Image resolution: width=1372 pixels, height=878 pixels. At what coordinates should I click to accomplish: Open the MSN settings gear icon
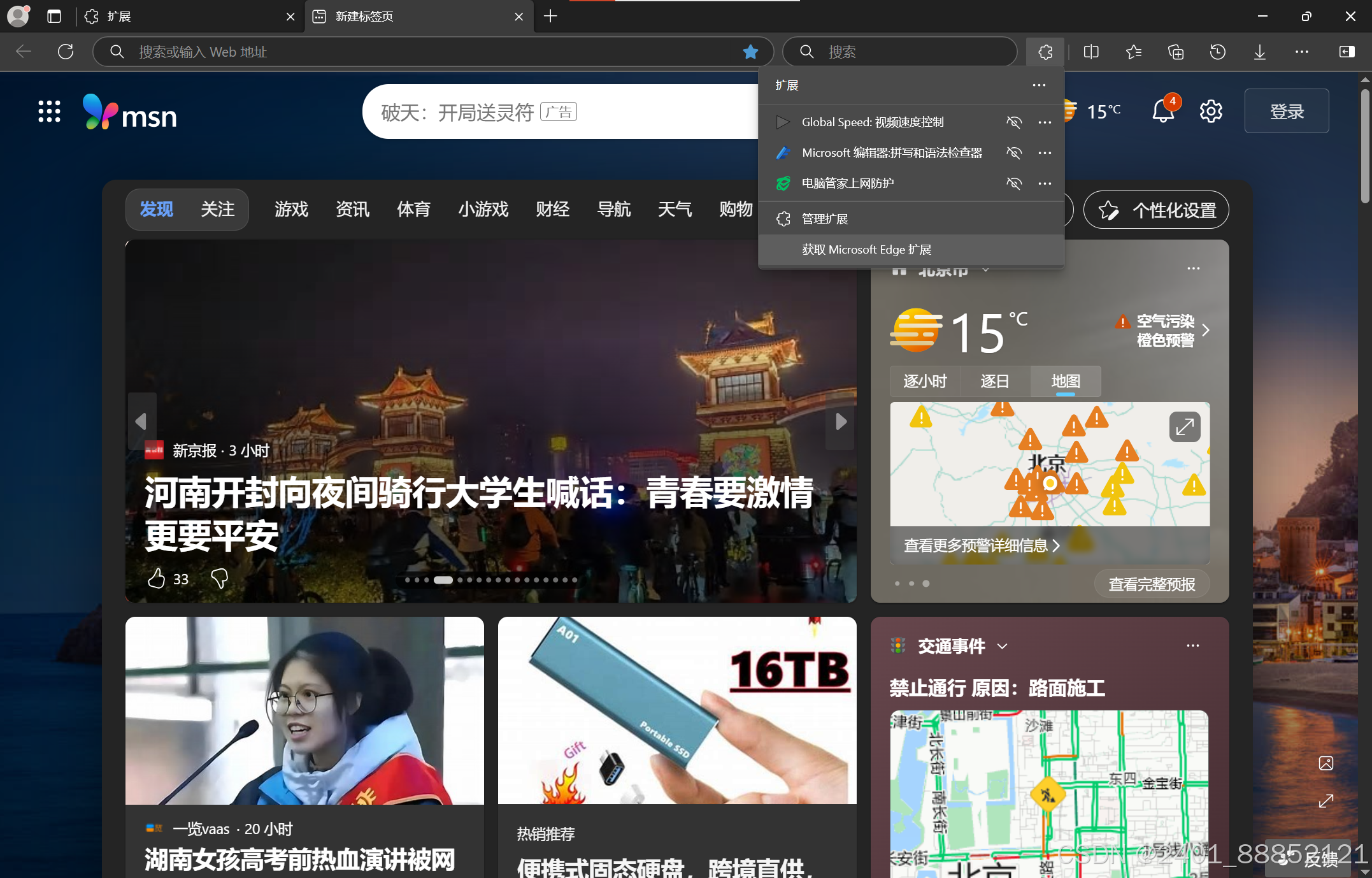1210,111
